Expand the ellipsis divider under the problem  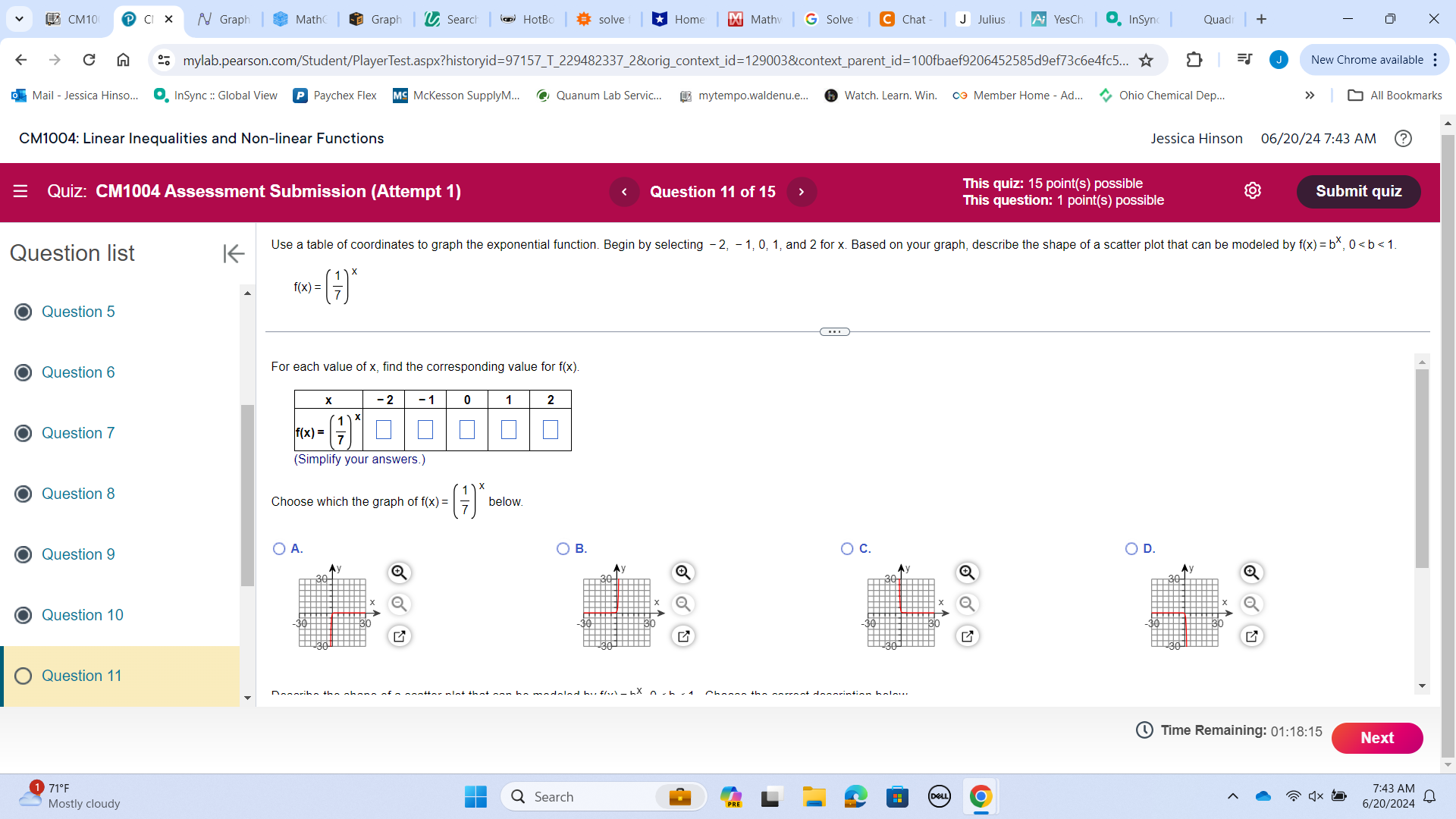(x=834, y=331)
